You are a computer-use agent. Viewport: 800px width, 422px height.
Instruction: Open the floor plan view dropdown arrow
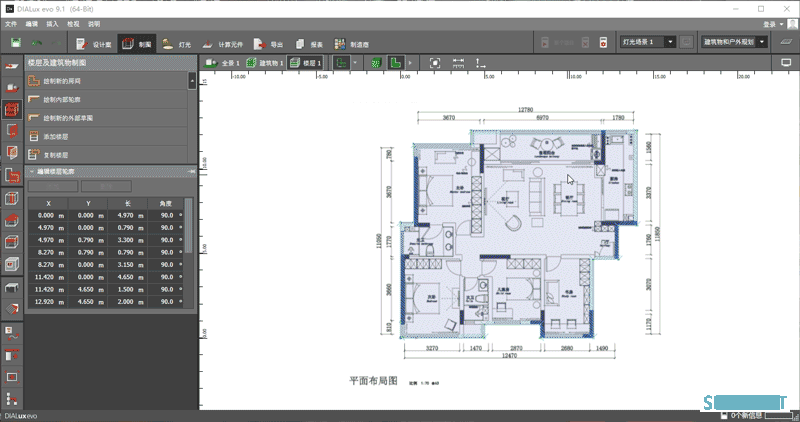pos(355,63)
